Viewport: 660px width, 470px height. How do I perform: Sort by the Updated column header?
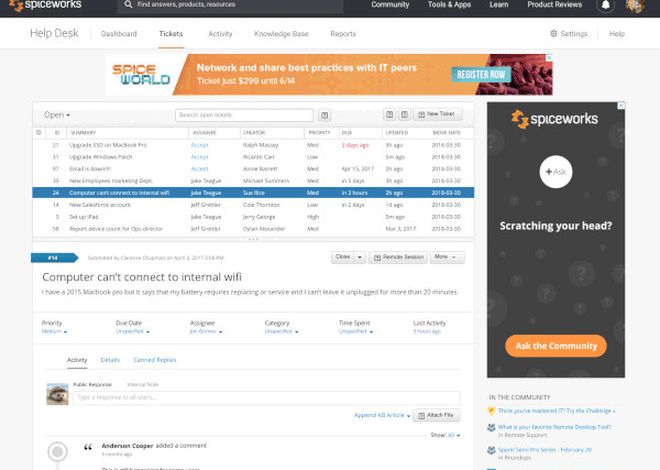pos(397,133)
